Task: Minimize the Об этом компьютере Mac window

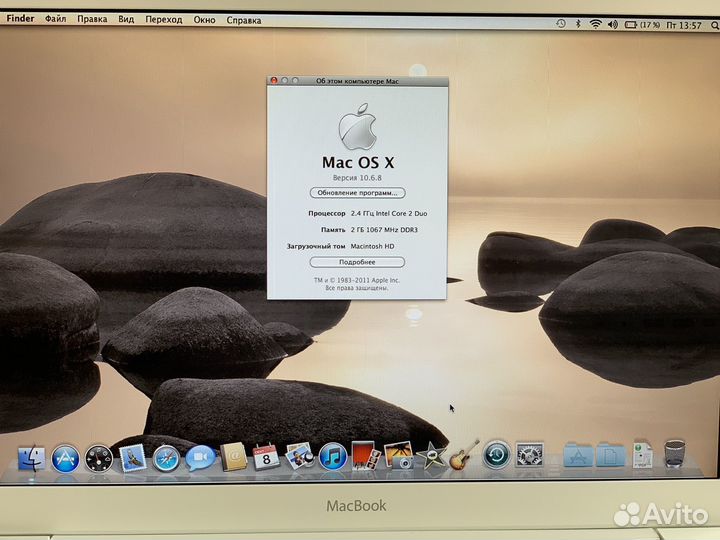Action: (x=285, y=80)
